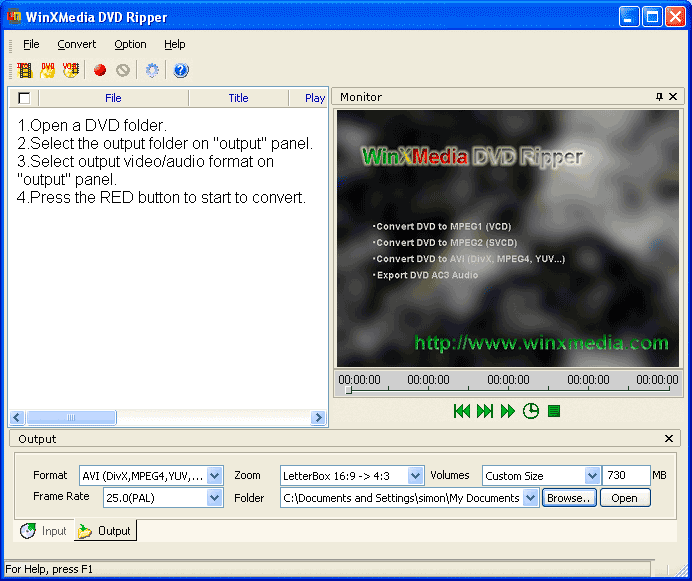The width and height of the screenshot is (692, 581).
Task: Close the Output panel
Action: pyautogui.click(x=669, y=438)
